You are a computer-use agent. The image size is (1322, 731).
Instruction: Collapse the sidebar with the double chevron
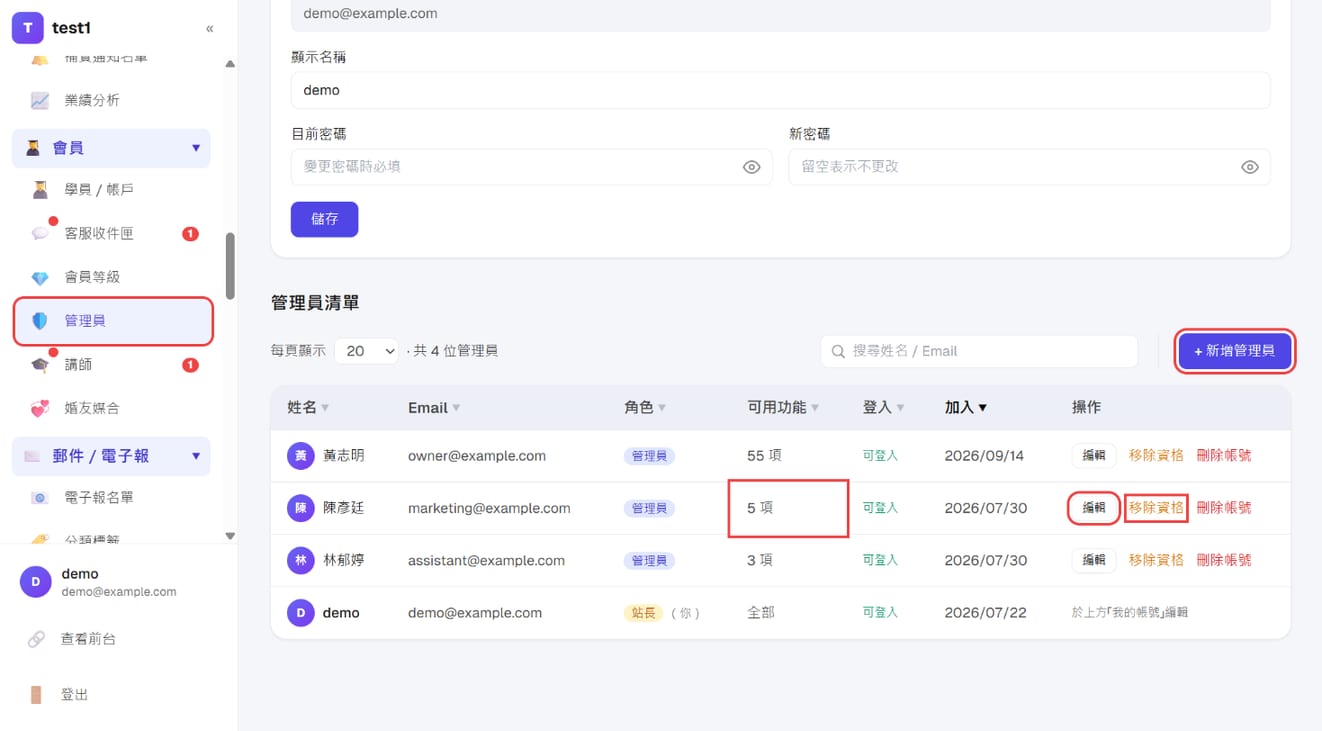pyautogui.click(x=209, y=28)
